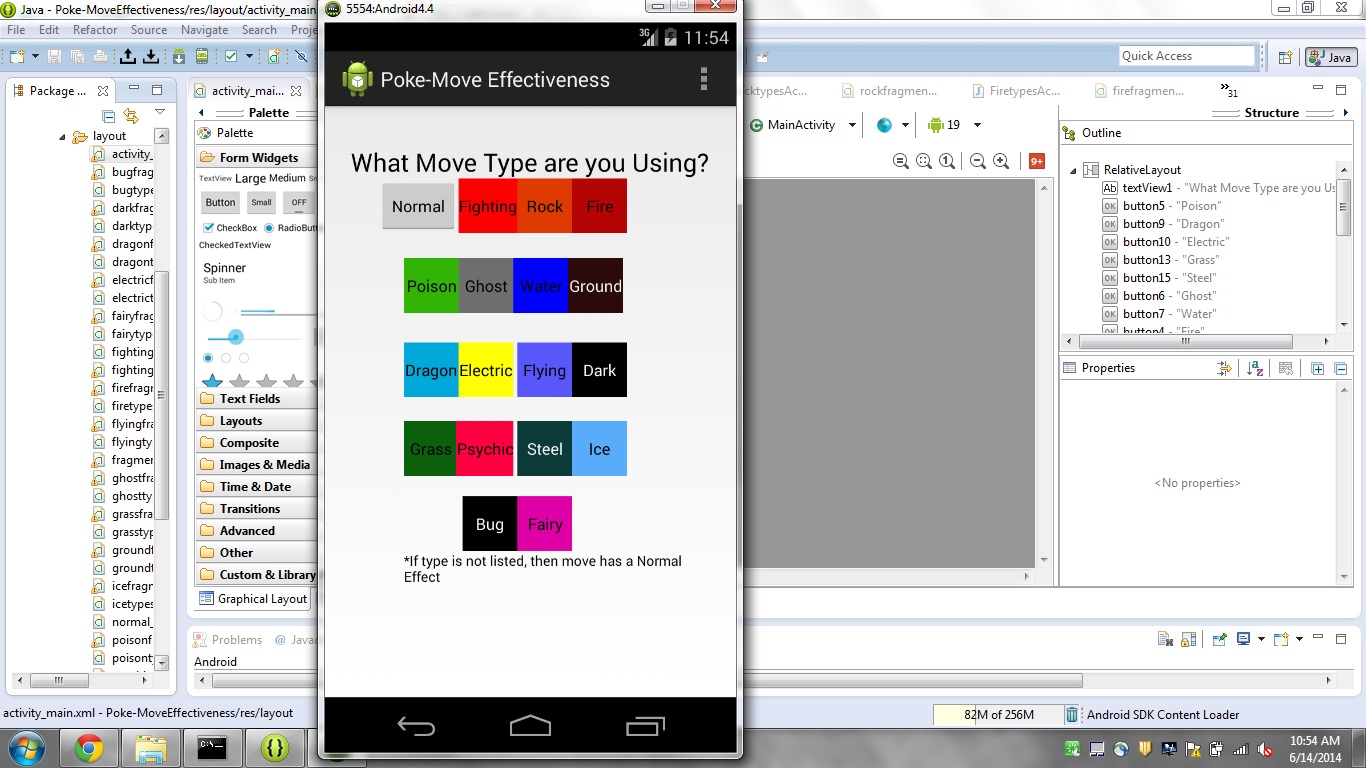This screenshot has width=1366, height=768.
Task: Switch to Graphical Layout tab
Action: (254, 599)
